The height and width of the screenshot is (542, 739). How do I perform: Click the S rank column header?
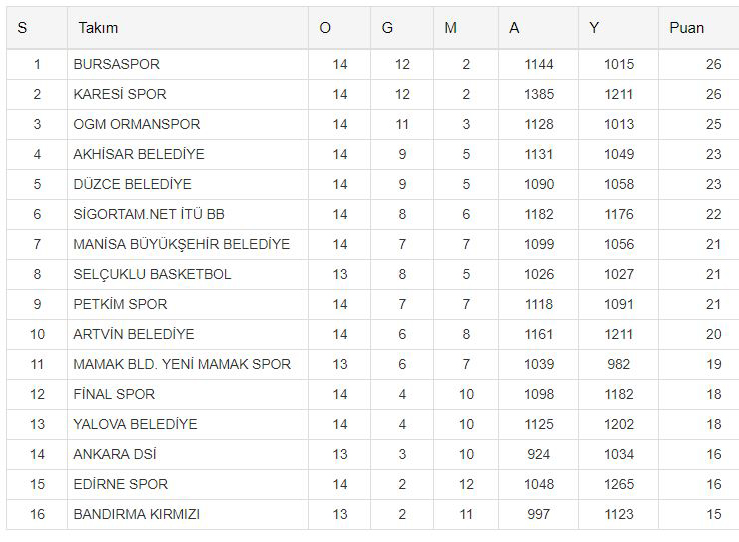[22, 28]
